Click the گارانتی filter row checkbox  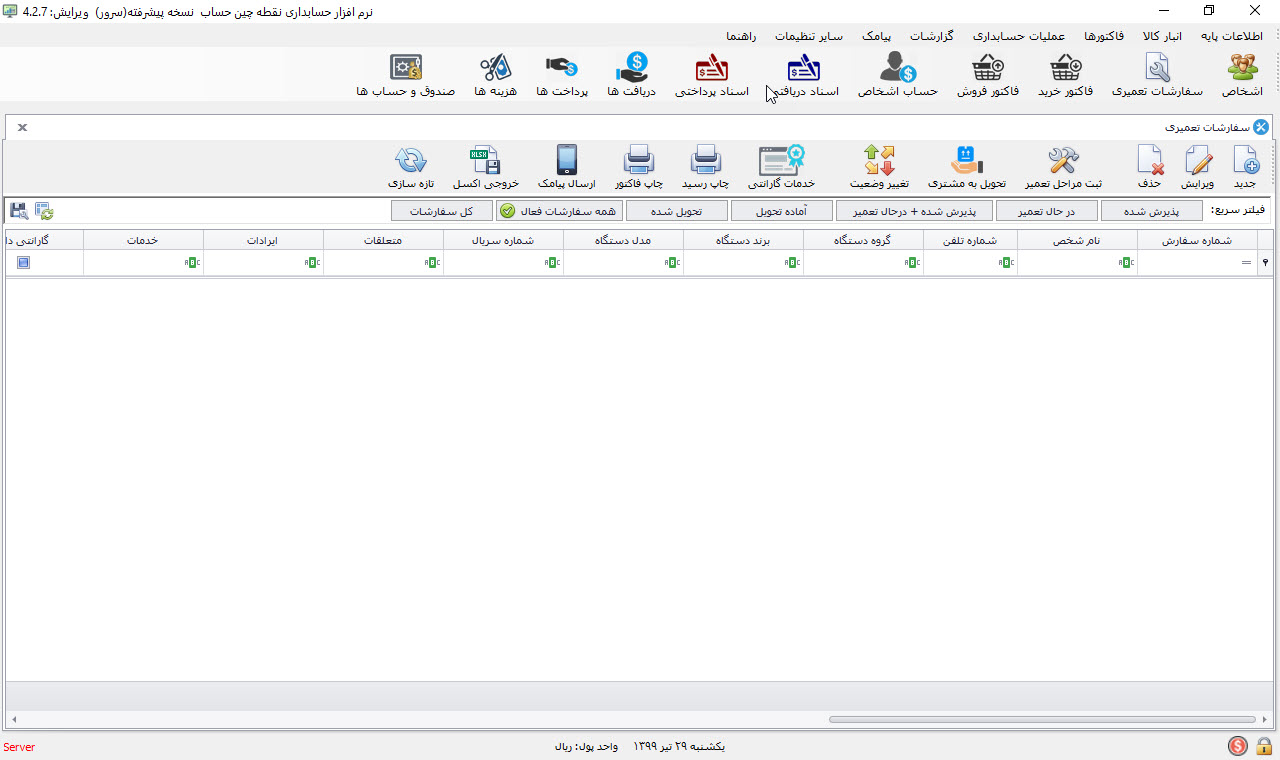23,262
